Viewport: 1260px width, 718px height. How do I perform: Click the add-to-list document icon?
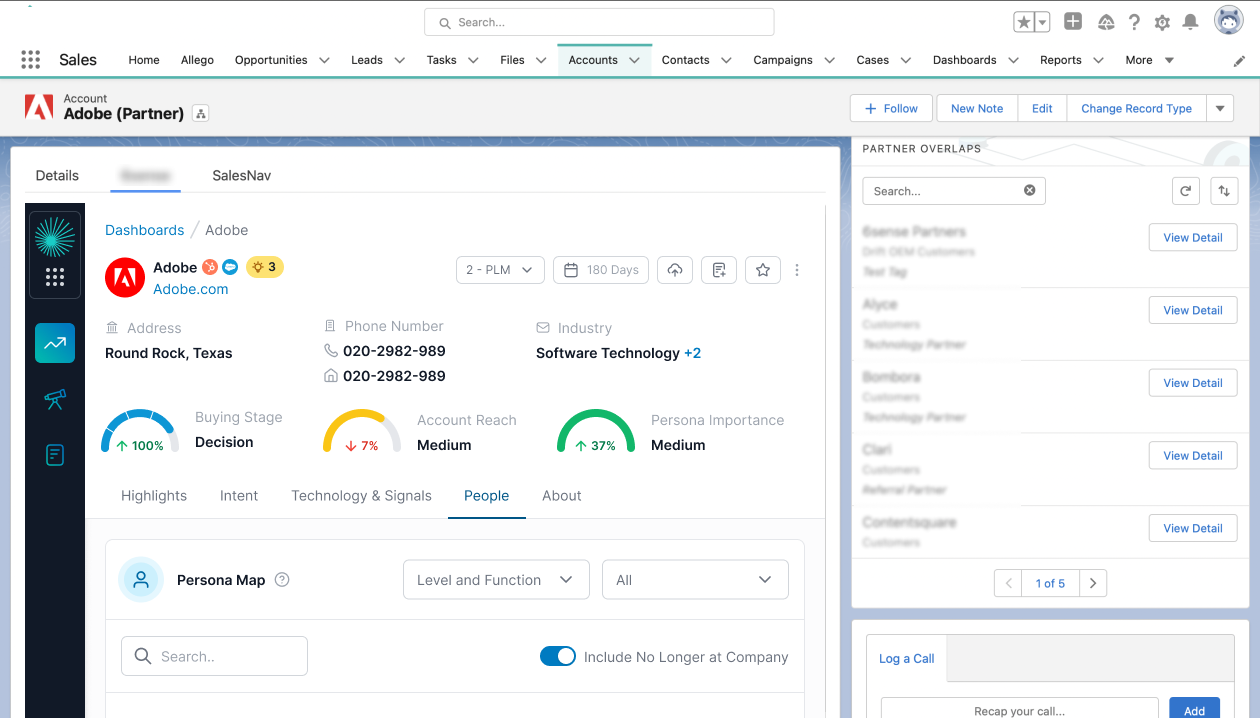719,270
